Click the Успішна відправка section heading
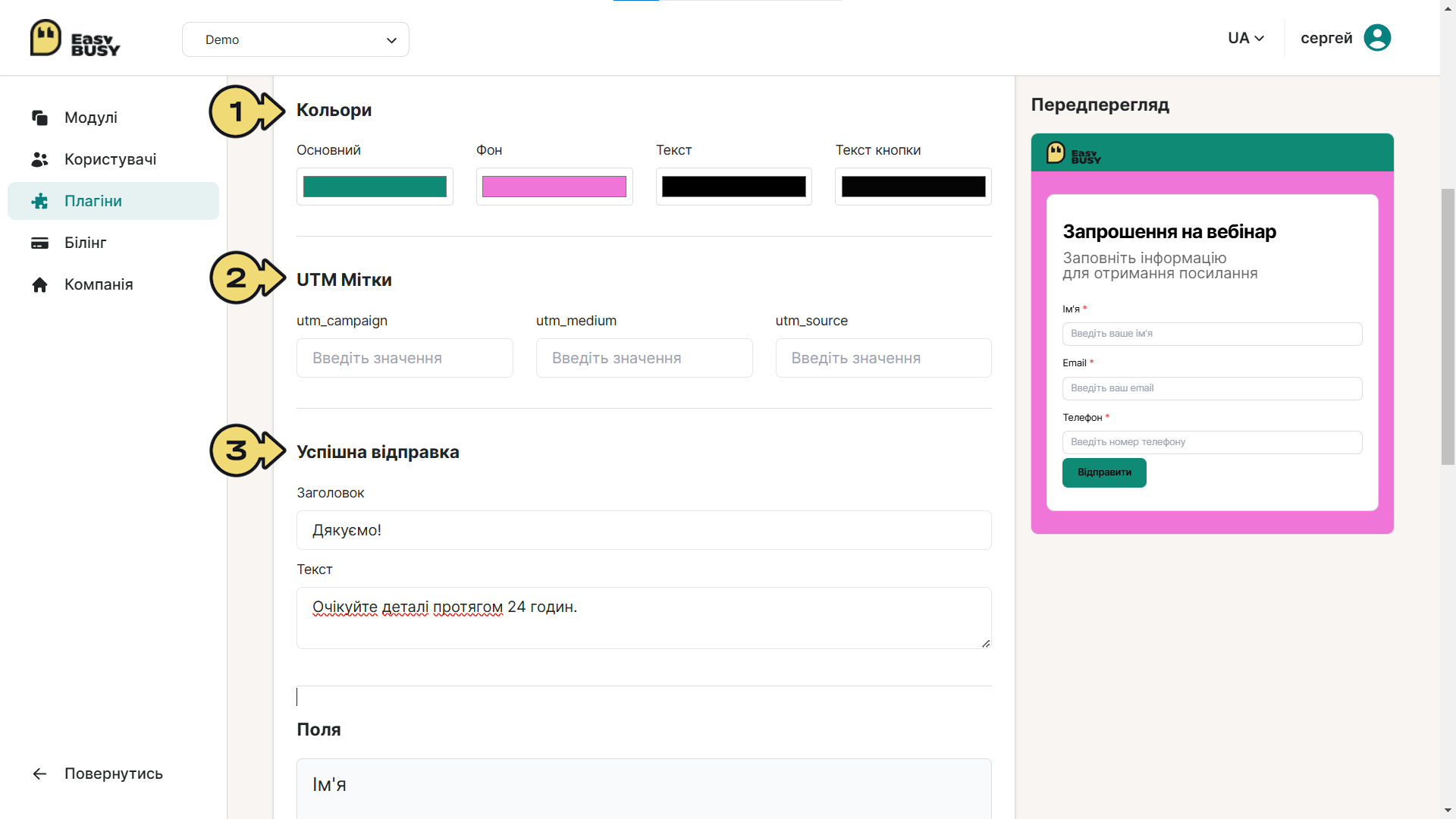 [378, 452]
